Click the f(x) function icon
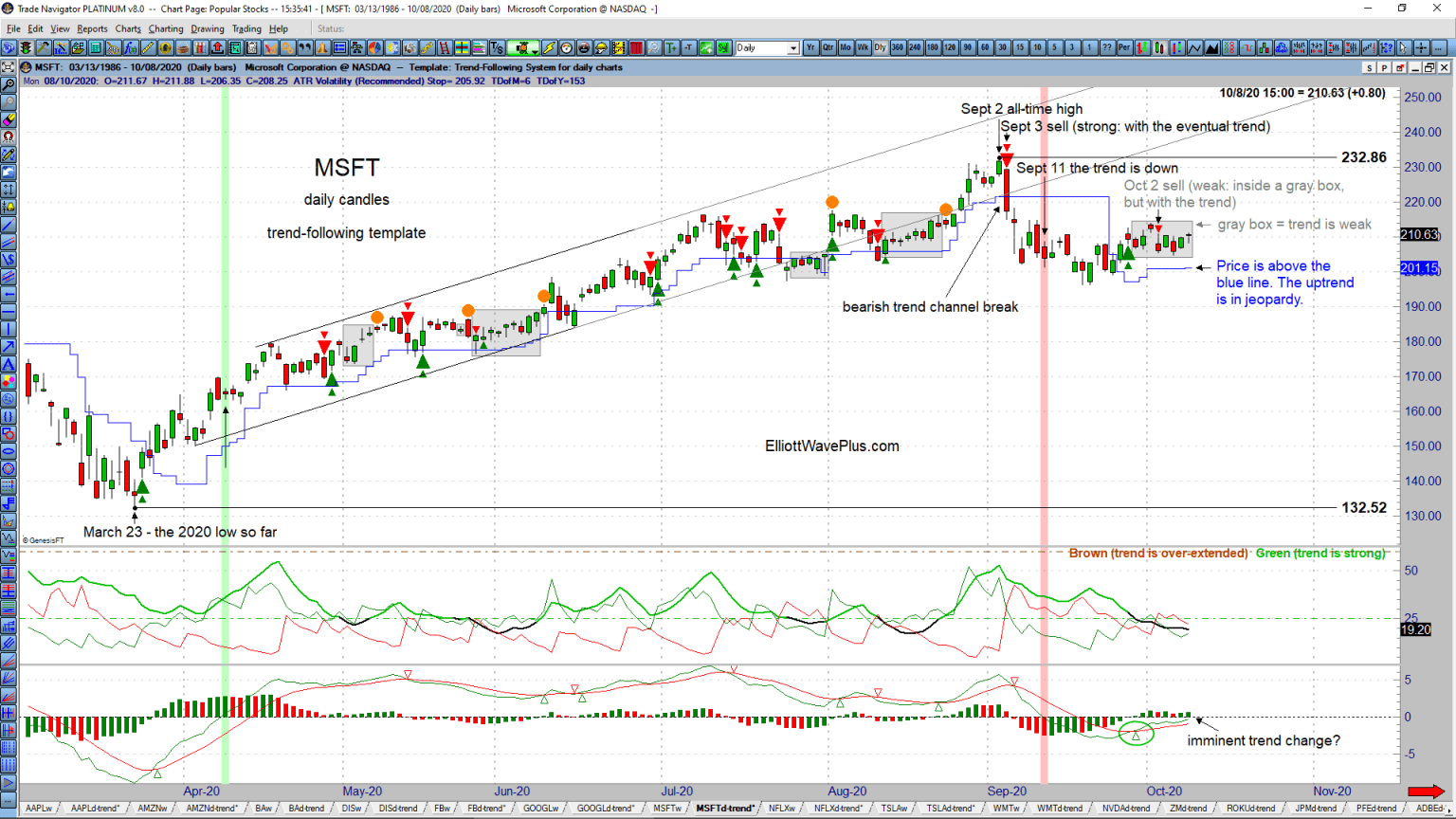This screenshot has width=1456, height=819. [x=130, y=47]
